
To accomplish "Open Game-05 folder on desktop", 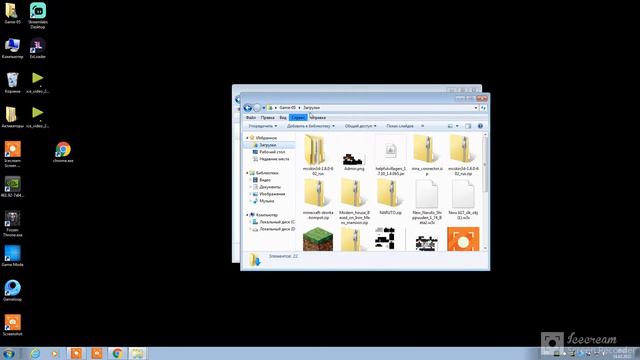I will [12, 13].
